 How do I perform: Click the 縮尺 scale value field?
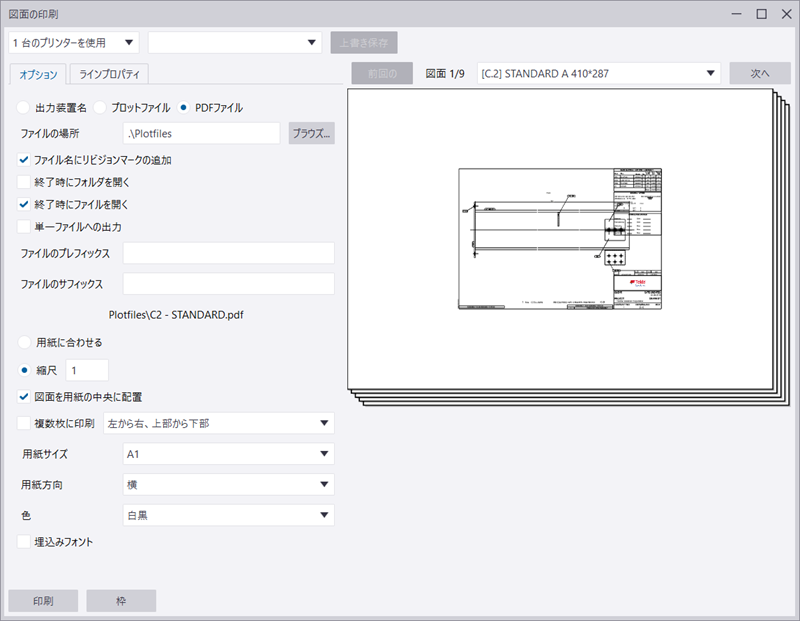click(87, 370)
